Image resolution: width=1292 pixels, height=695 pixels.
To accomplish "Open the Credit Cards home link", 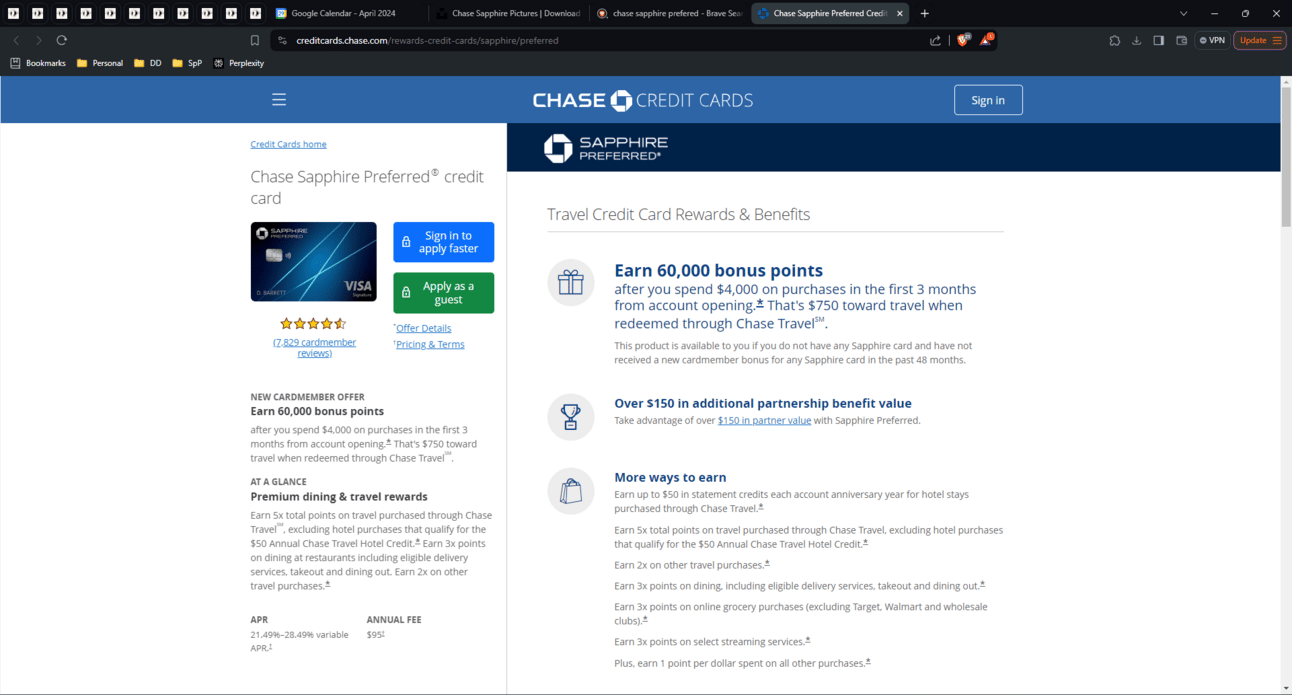I will (288, 144).
